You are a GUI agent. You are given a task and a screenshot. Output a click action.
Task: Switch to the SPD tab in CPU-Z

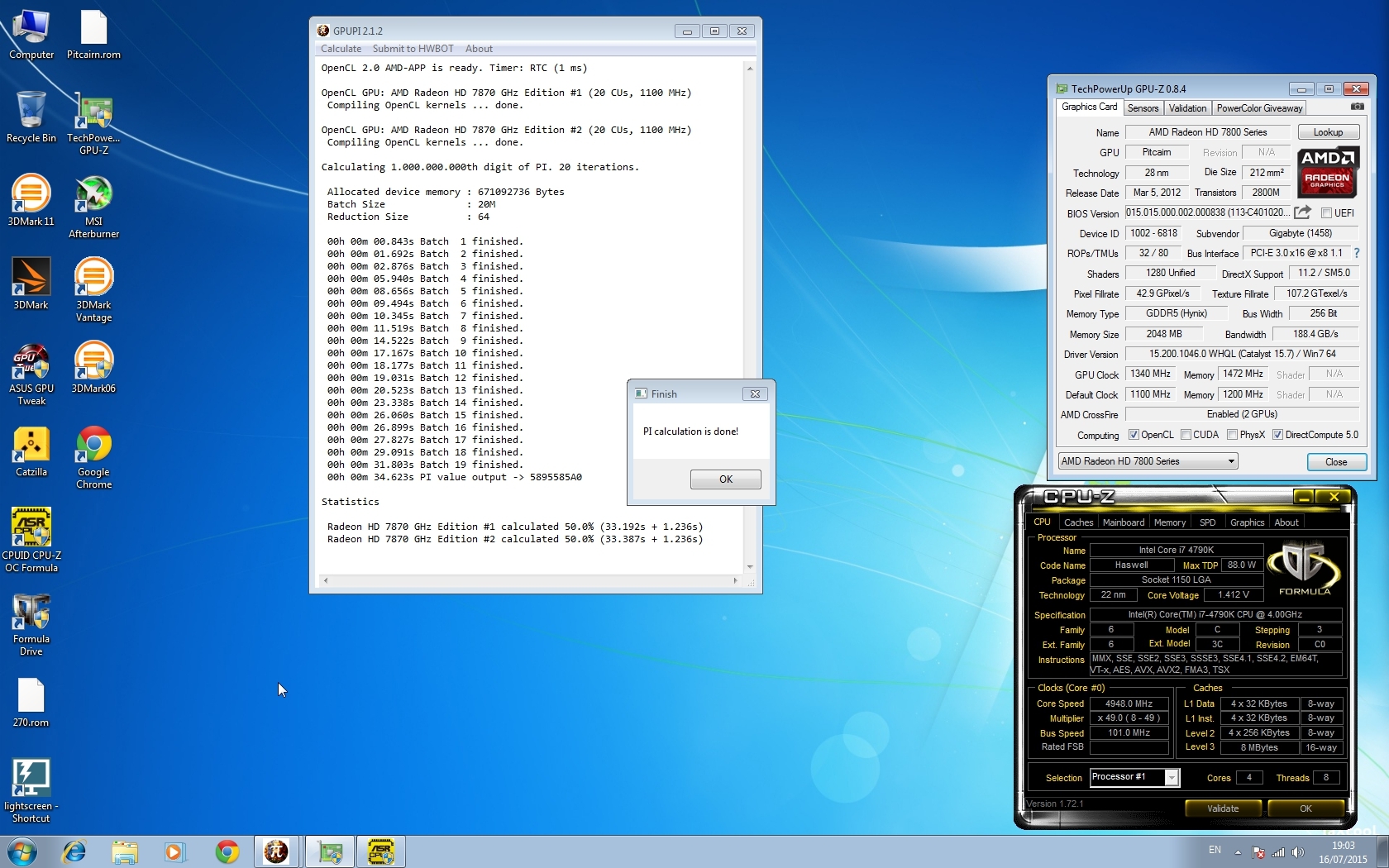click(x=1208, y=522)
